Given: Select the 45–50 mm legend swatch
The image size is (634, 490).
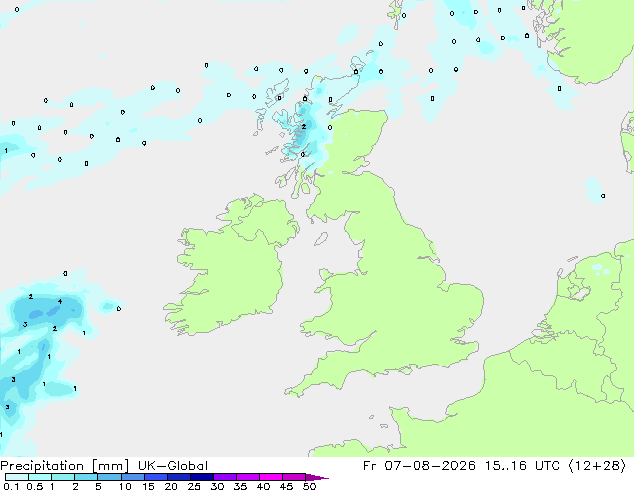Looking at the screenshot, I should (294, 477).
